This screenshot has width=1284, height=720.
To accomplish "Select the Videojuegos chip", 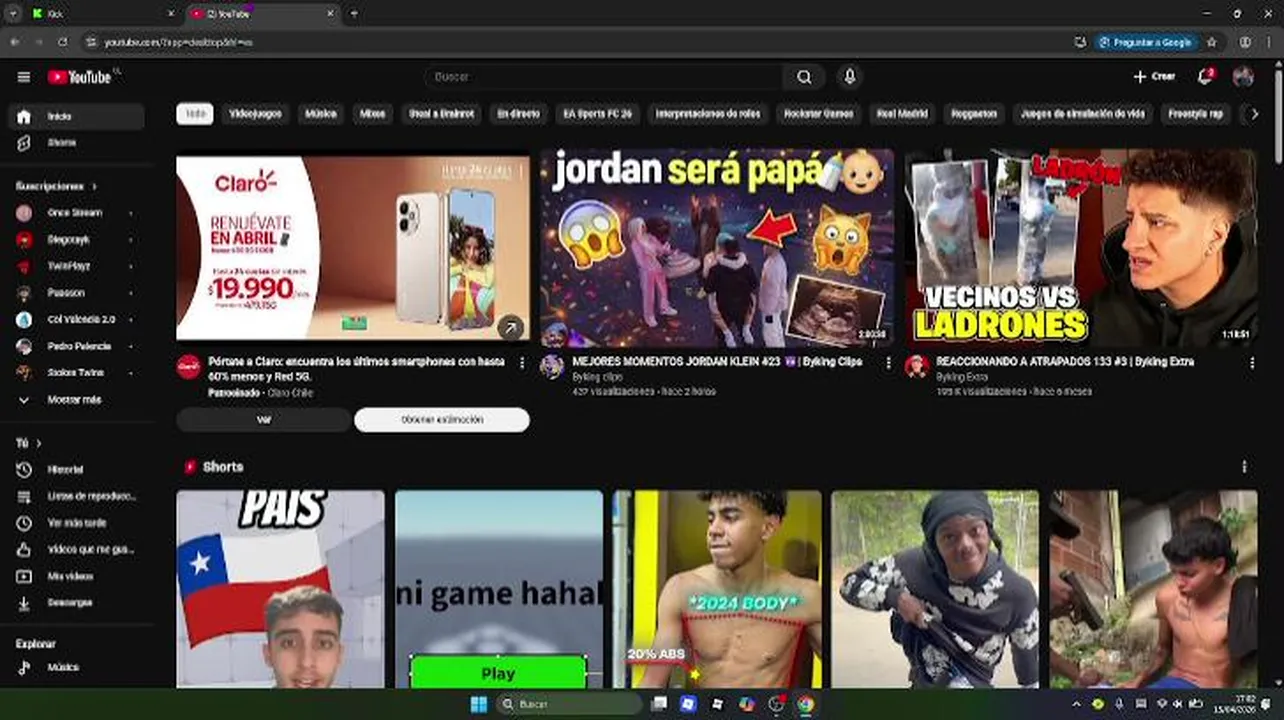I will 255,114.
